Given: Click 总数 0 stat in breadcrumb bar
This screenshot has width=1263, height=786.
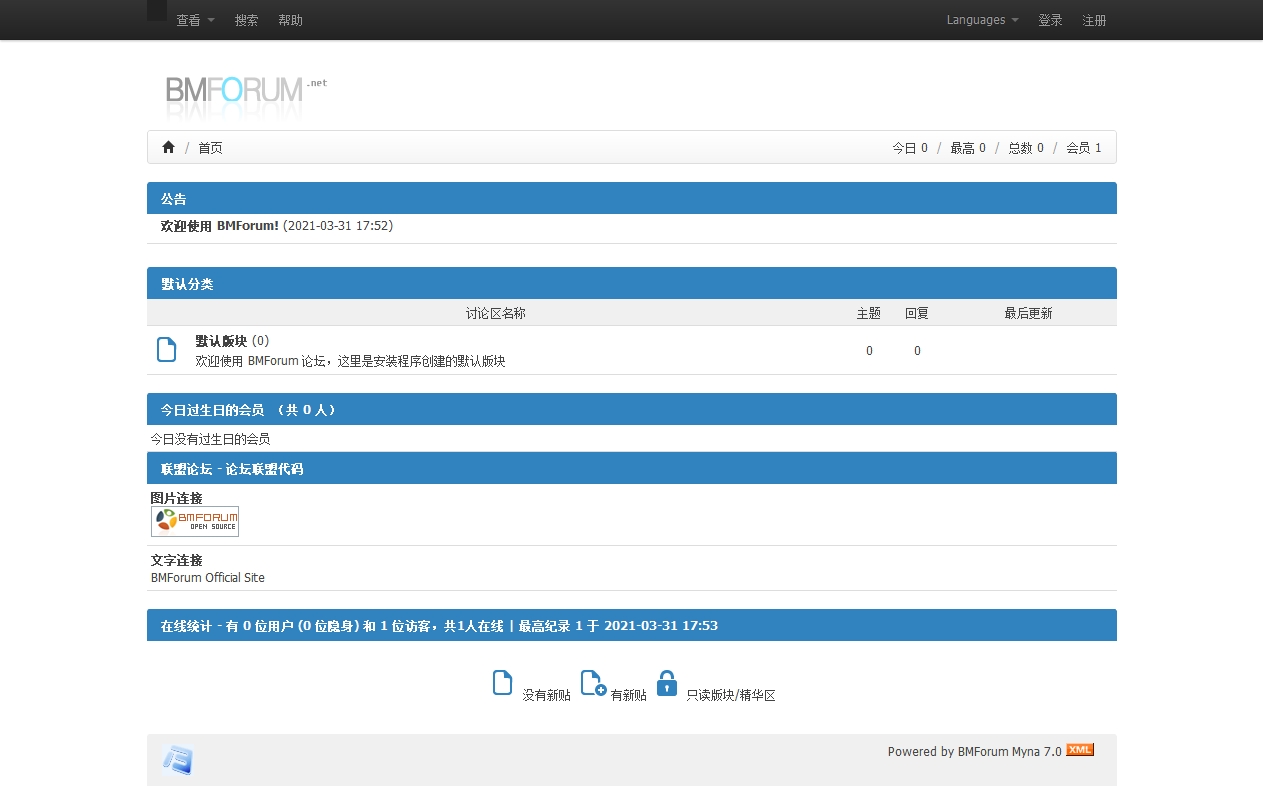Looking at the screenshot, I should point(1026,148).
